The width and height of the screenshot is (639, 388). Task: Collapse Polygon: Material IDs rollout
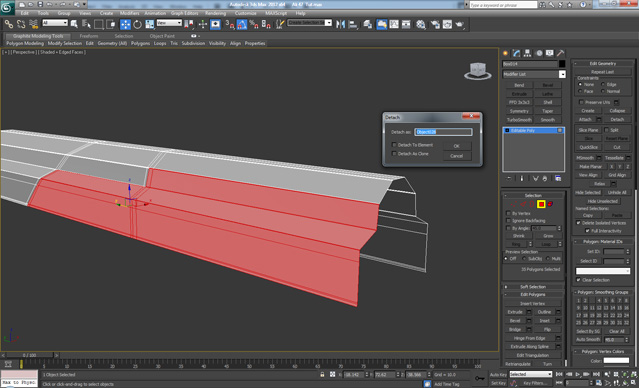[603, 242]
